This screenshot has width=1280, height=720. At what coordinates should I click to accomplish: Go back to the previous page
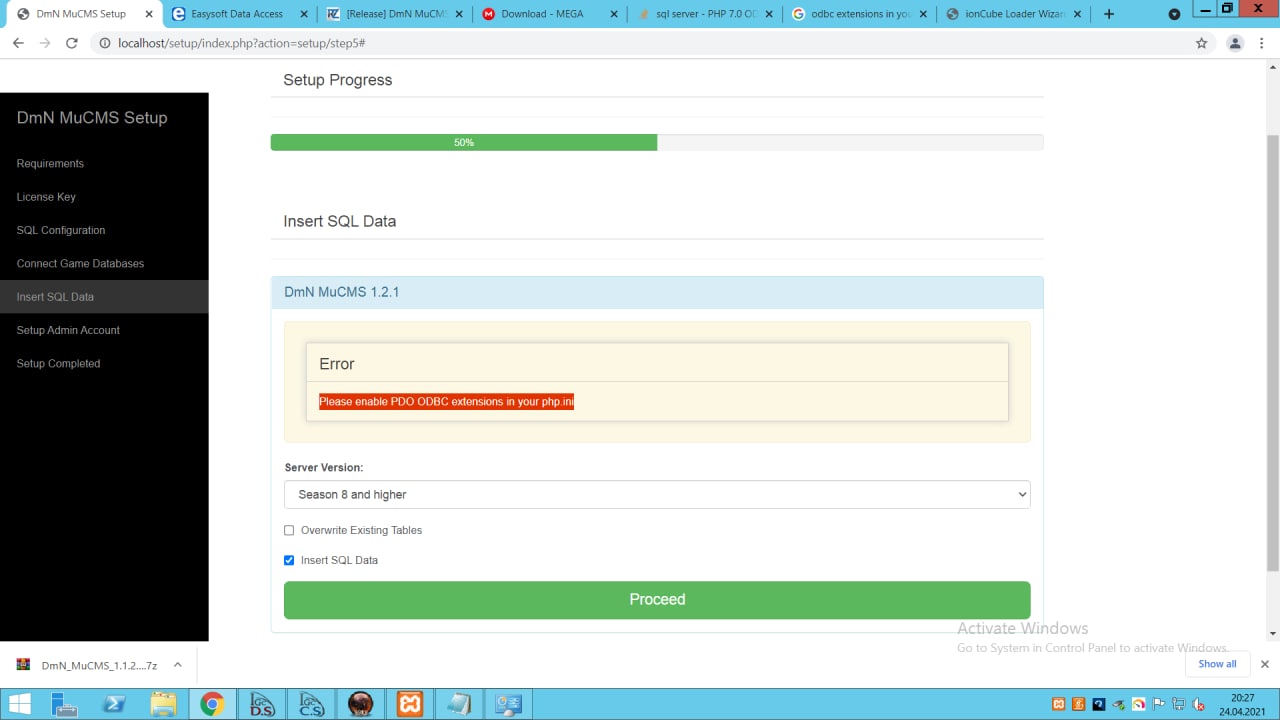(x=18, y=43)
